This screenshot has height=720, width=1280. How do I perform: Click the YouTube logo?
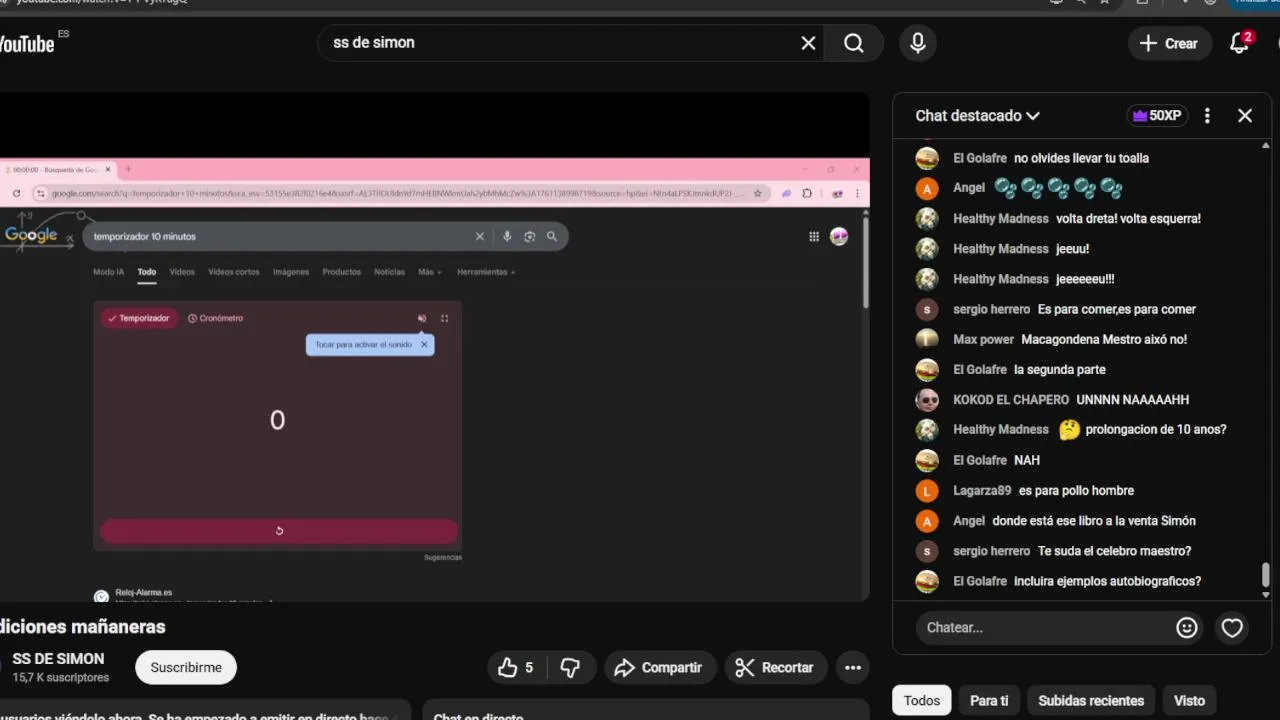(x=27, y=43)
